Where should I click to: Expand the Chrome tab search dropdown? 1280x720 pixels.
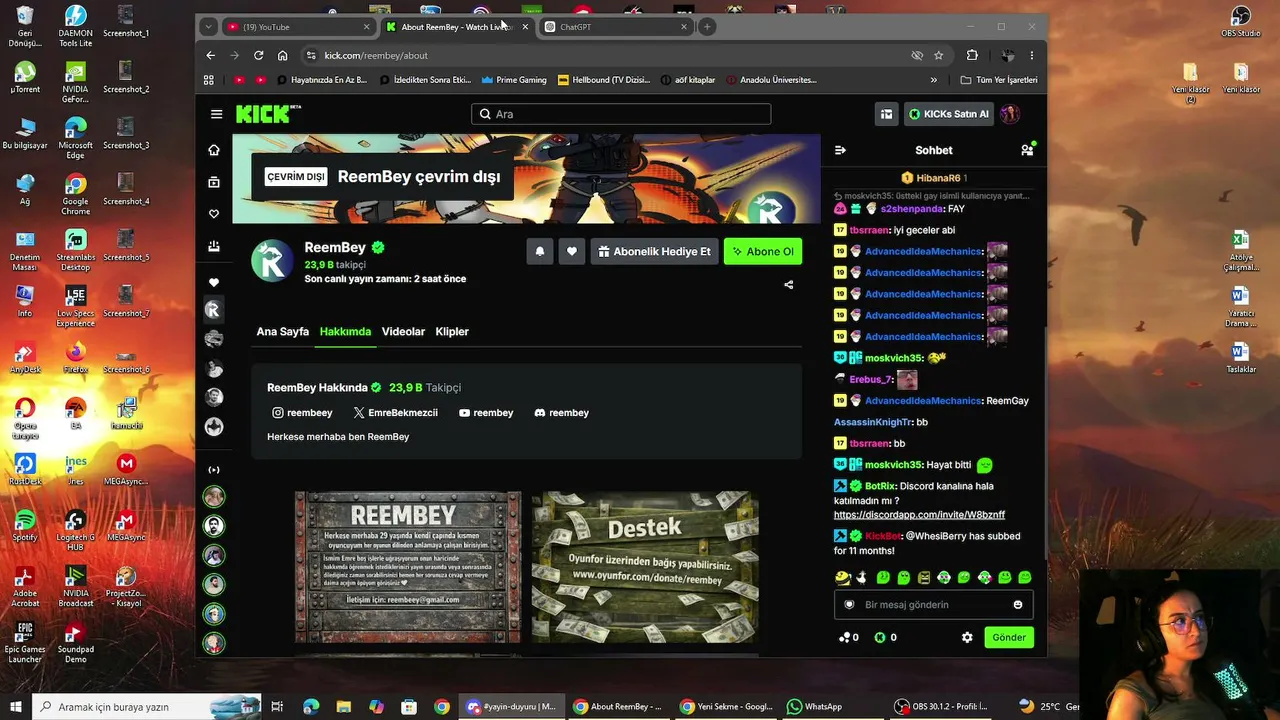point(207,27)
